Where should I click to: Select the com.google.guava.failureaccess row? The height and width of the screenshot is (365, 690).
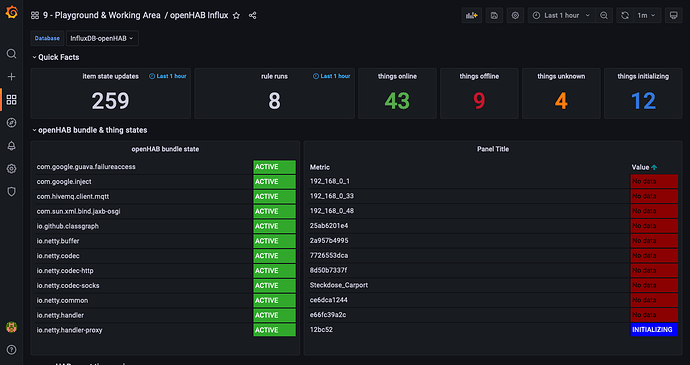coord(165,167)
